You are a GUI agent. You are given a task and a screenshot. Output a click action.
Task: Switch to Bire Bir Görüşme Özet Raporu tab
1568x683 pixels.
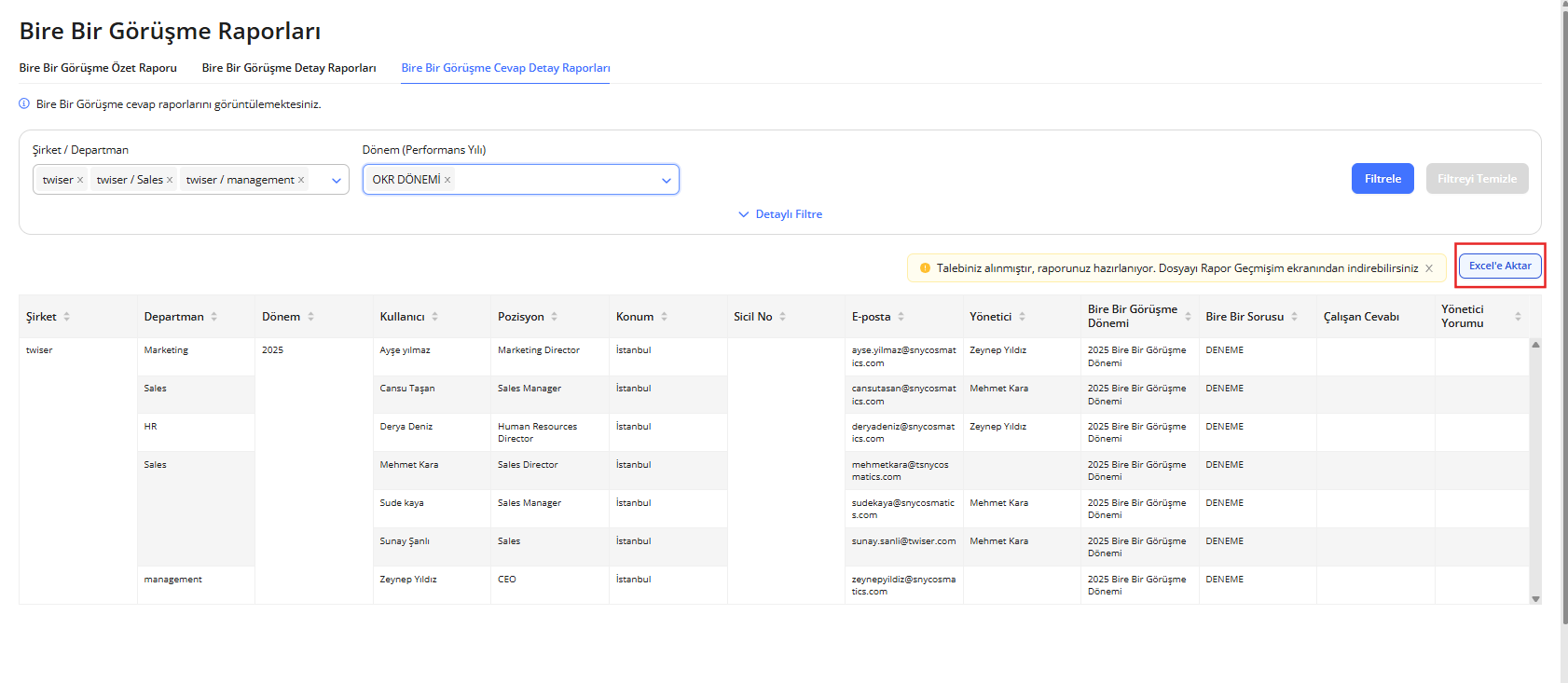98,68
